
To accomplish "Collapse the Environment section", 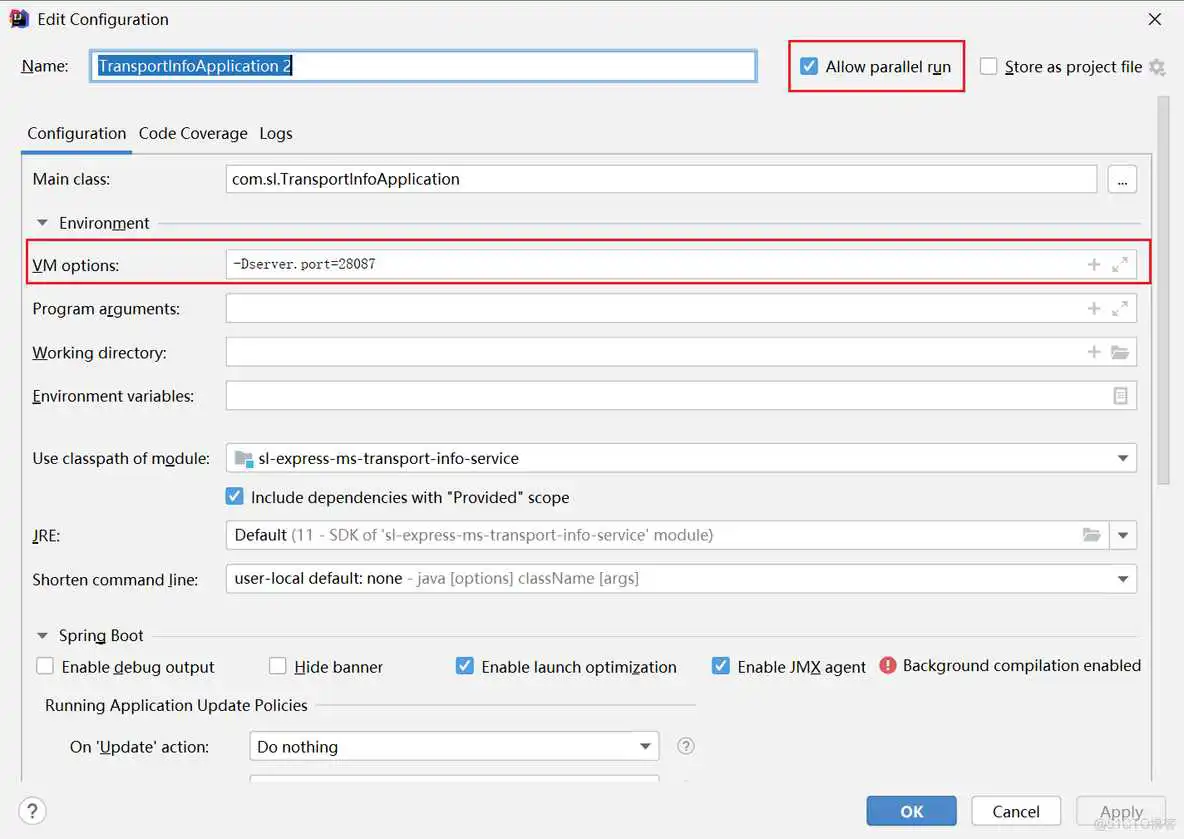I will pos(42,223).
